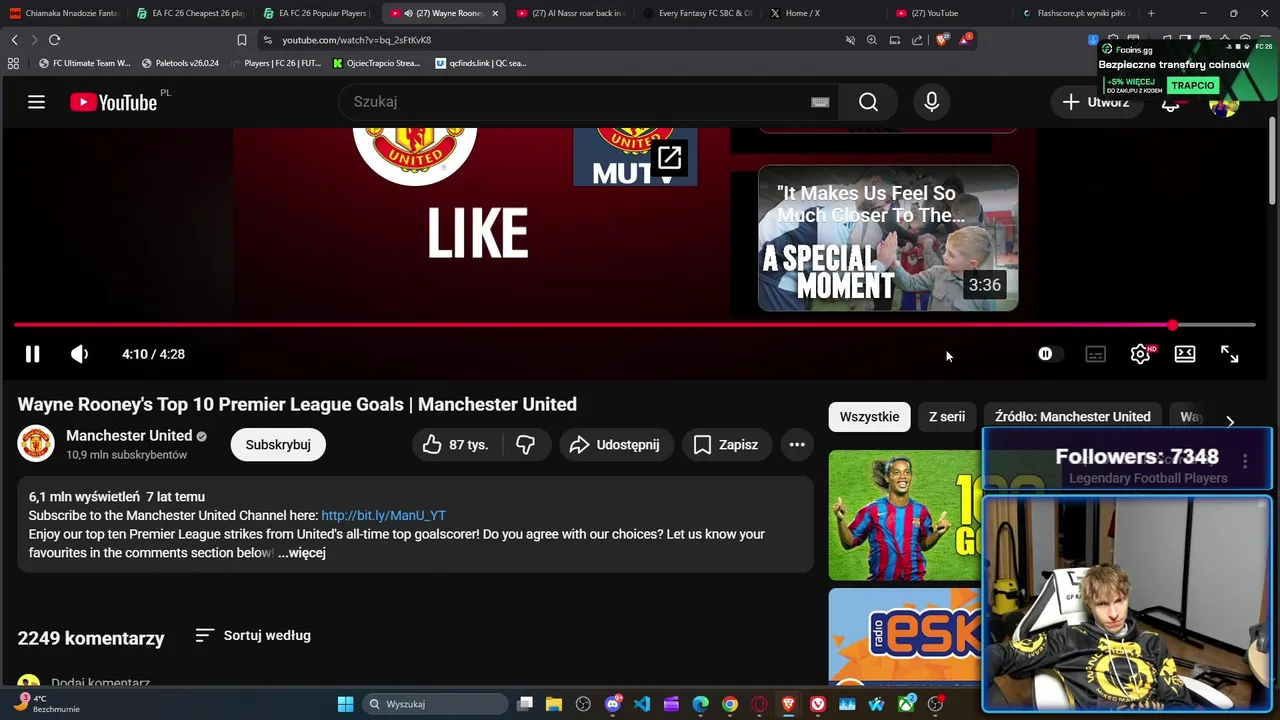Viewport: 1280px width, 720px height.
Task: Switch to theater mode
Action: [x=1185, y=354]
